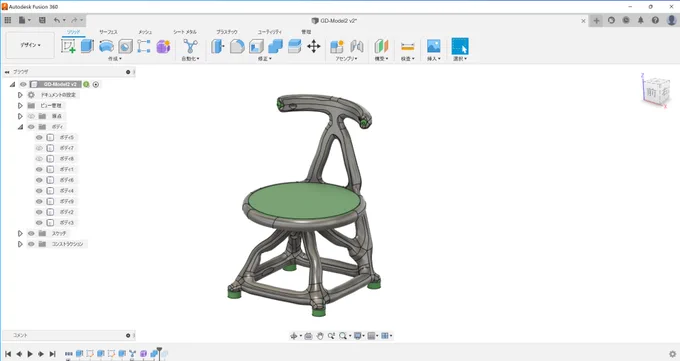Open the Help question mark icon
This screenshot has height=361, width=680.
(655, 20)
